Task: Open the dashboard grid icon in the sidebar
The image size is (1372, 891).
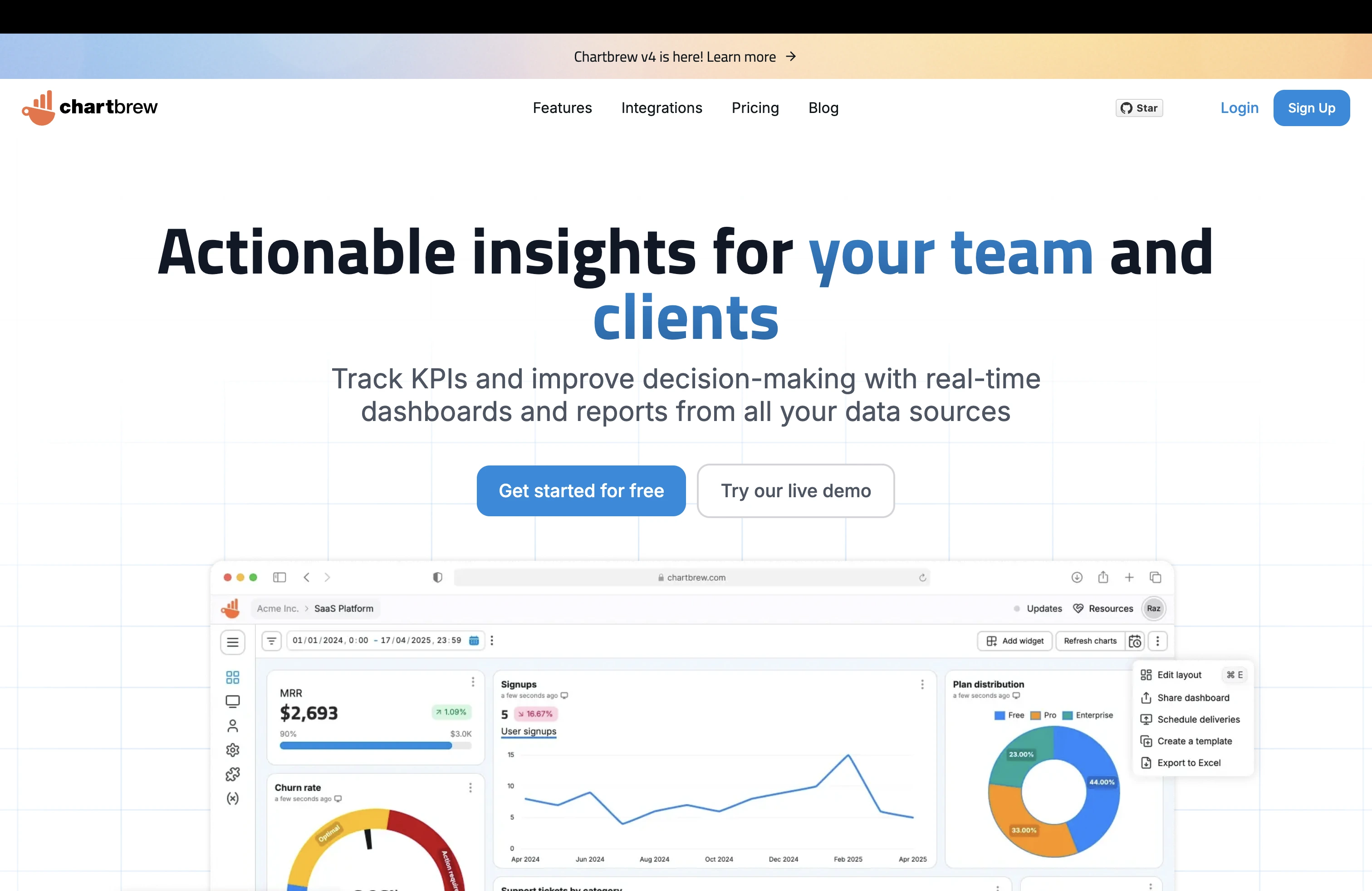Action: pos(233,676)
